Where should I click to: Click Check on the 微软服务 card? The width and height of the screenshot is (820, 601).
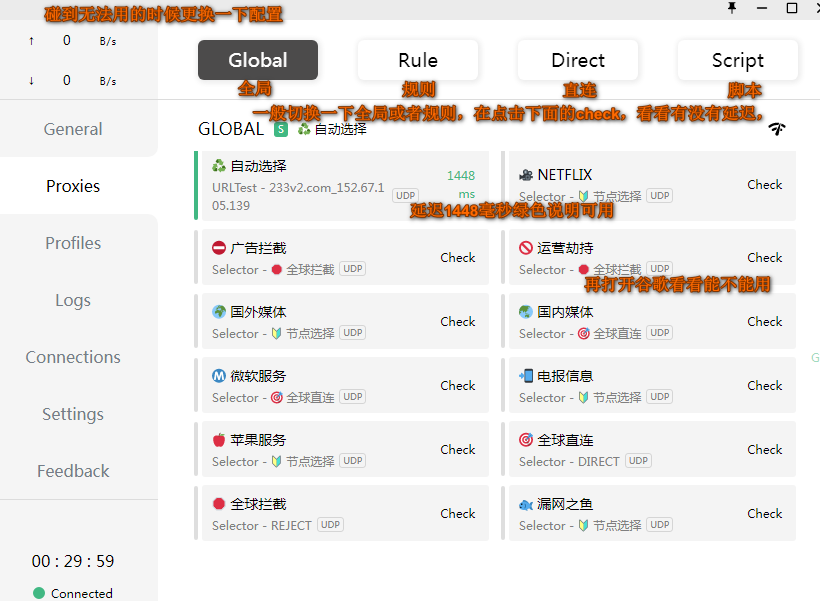(458, 385)
